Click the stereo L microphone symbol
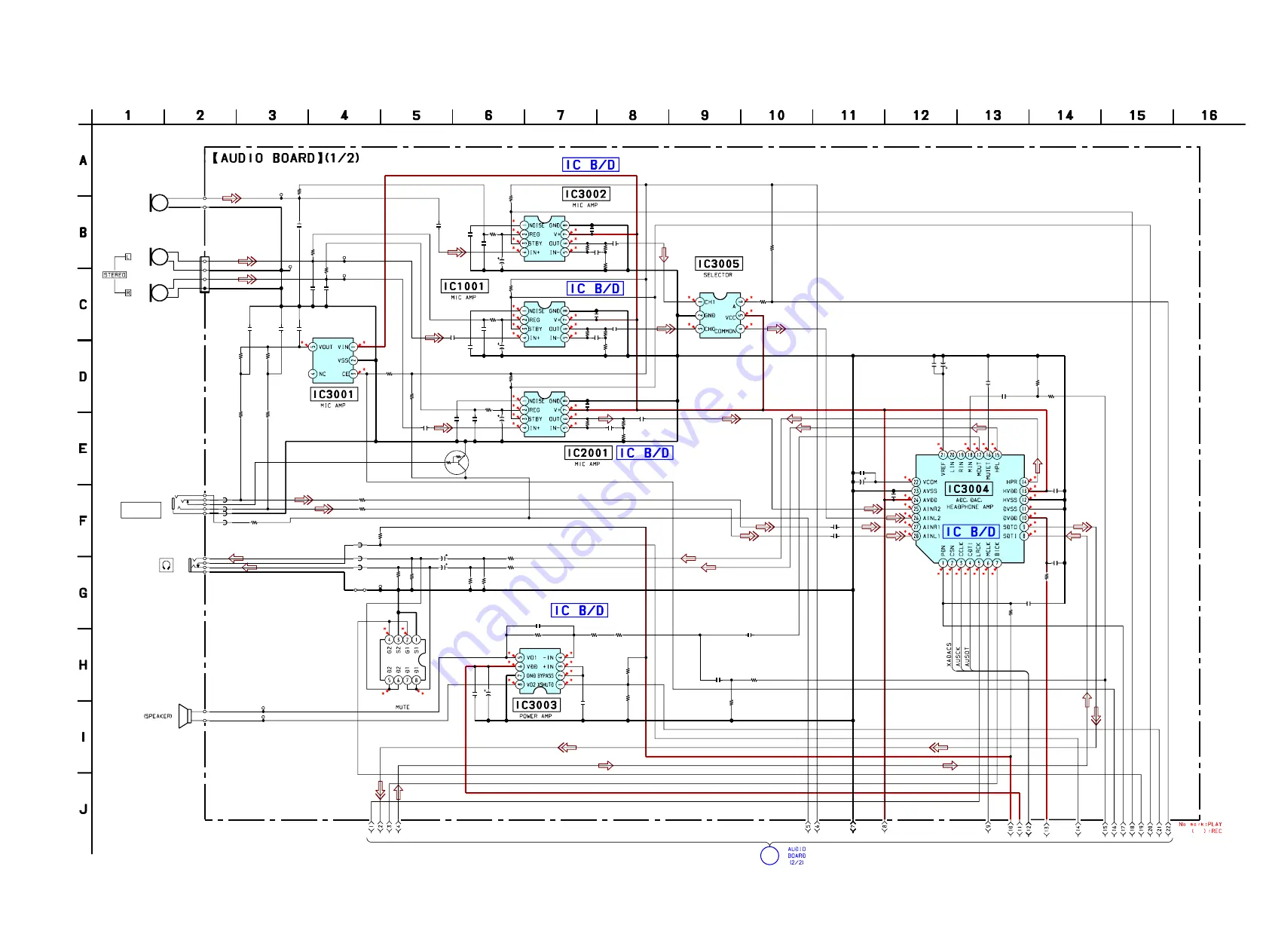 [x=159, y=256]
